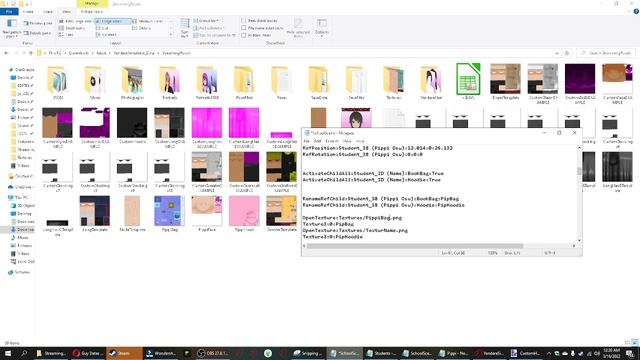The height and width of the screenshot is (360, 640).
Task: Switch to the Share ribbon tab
Action: tap(48, 11)
